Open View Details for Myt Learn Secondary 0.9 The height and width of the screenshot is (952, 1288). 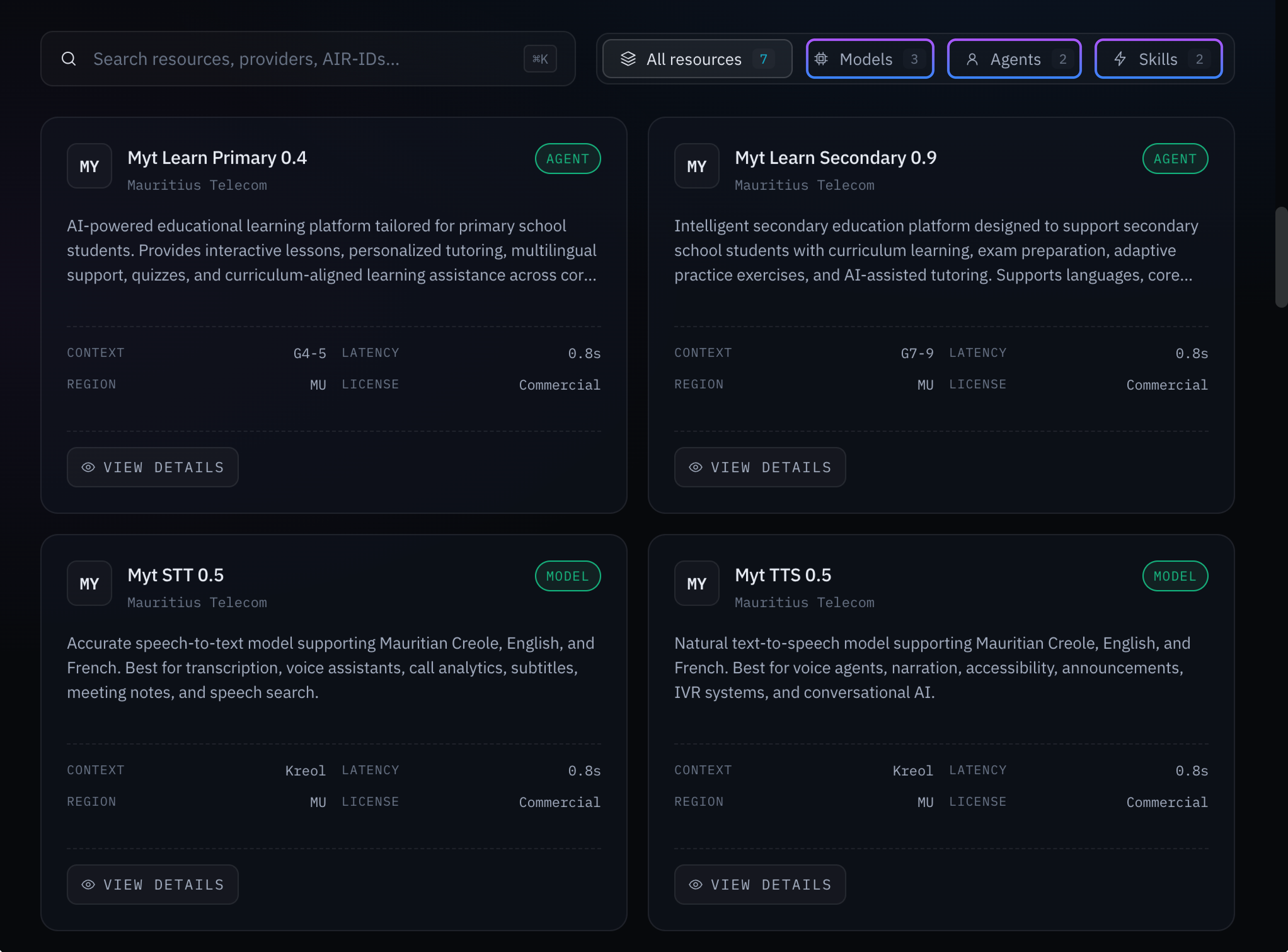(760, 467)
